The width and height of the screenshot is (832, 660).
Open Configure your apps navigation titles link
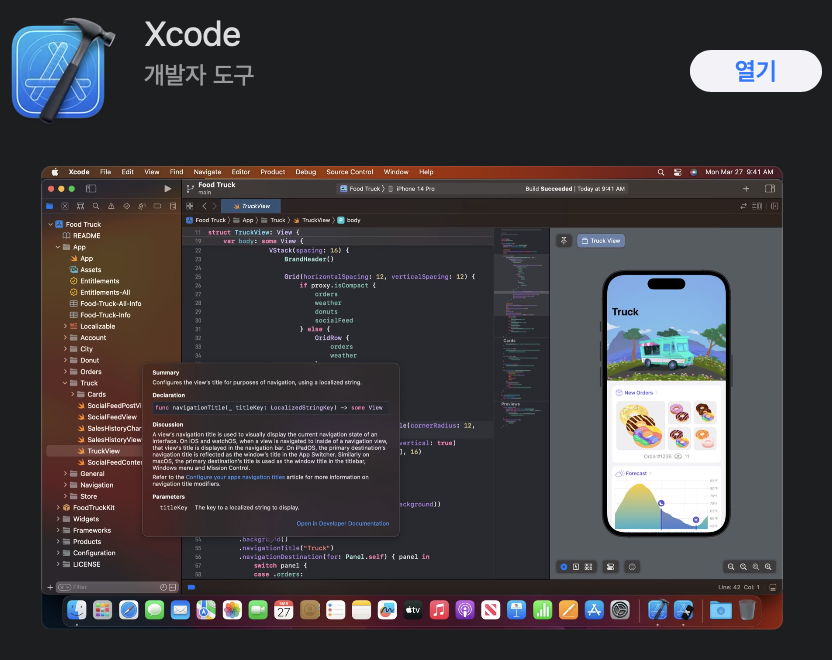pos(235,477)
